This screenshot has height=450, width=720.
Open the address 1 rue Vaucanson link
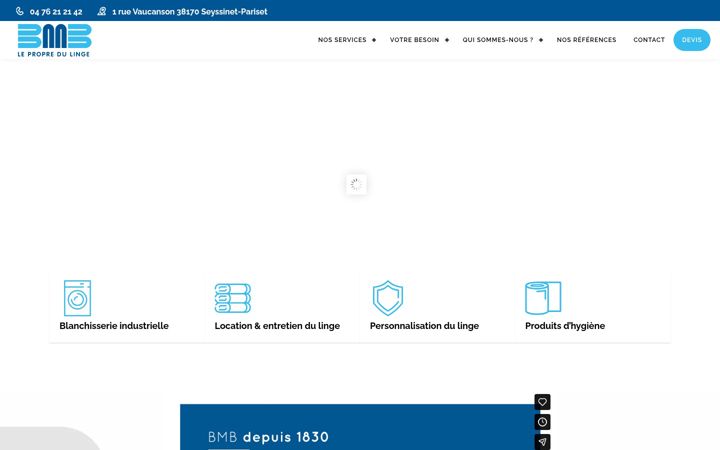pyautogui.click(x=190, y=12)
